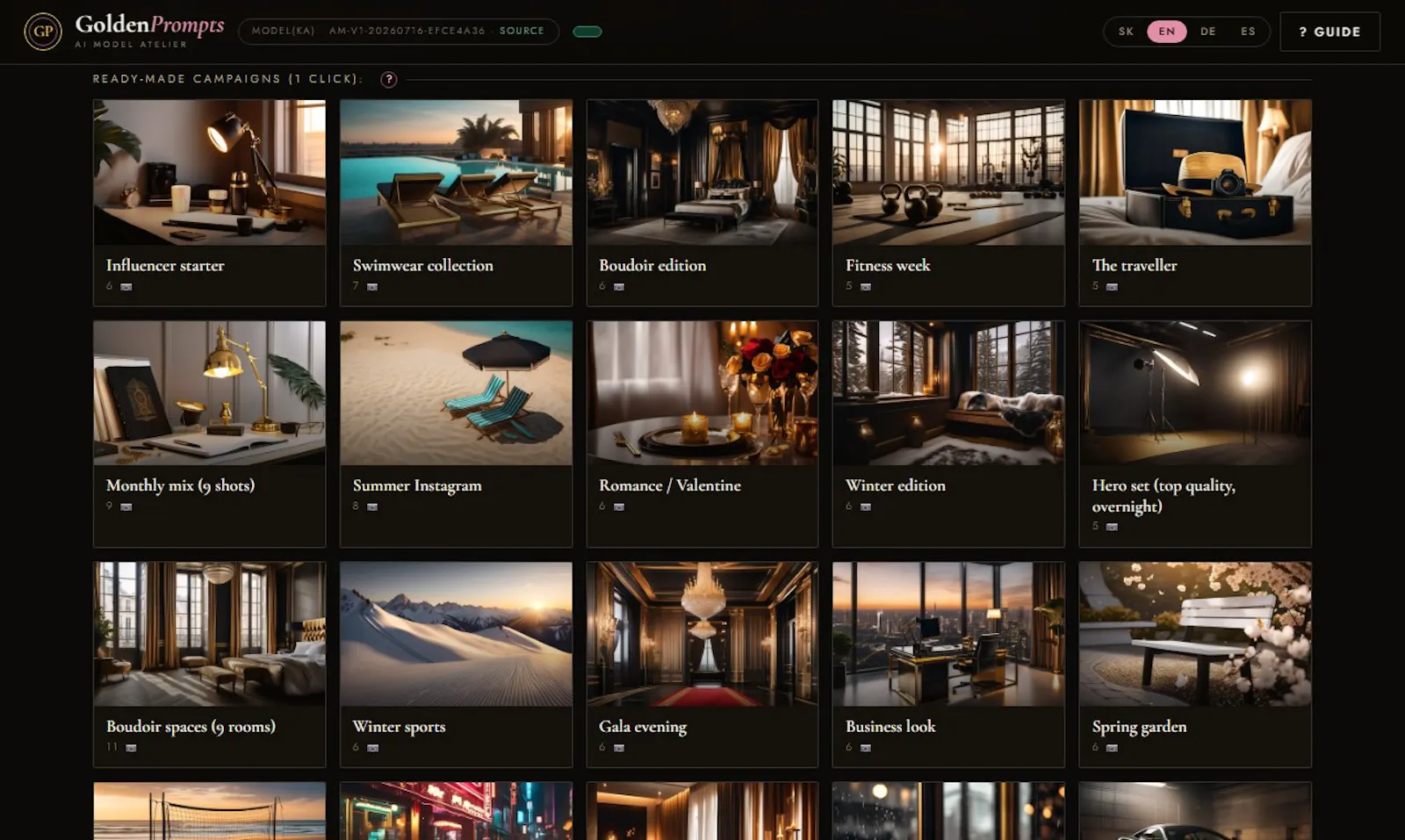Image resolution: width=1405 pixels, height=840 pixels.
Task: Click the camera icon under Monthly mix
Action: coord(126,507)
